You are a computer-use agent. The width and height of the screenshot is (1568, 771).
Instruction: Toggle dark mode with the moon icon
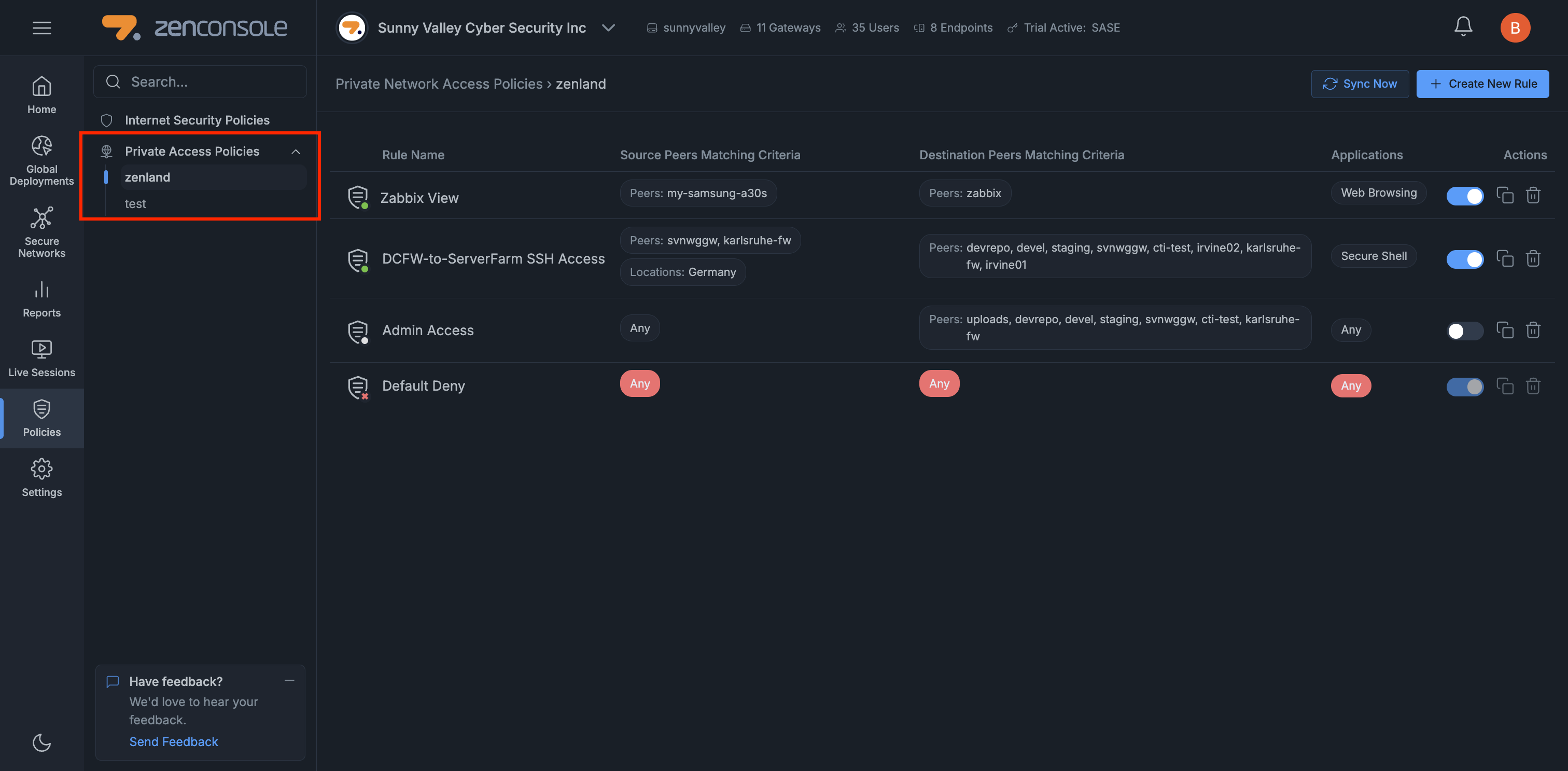41,743
